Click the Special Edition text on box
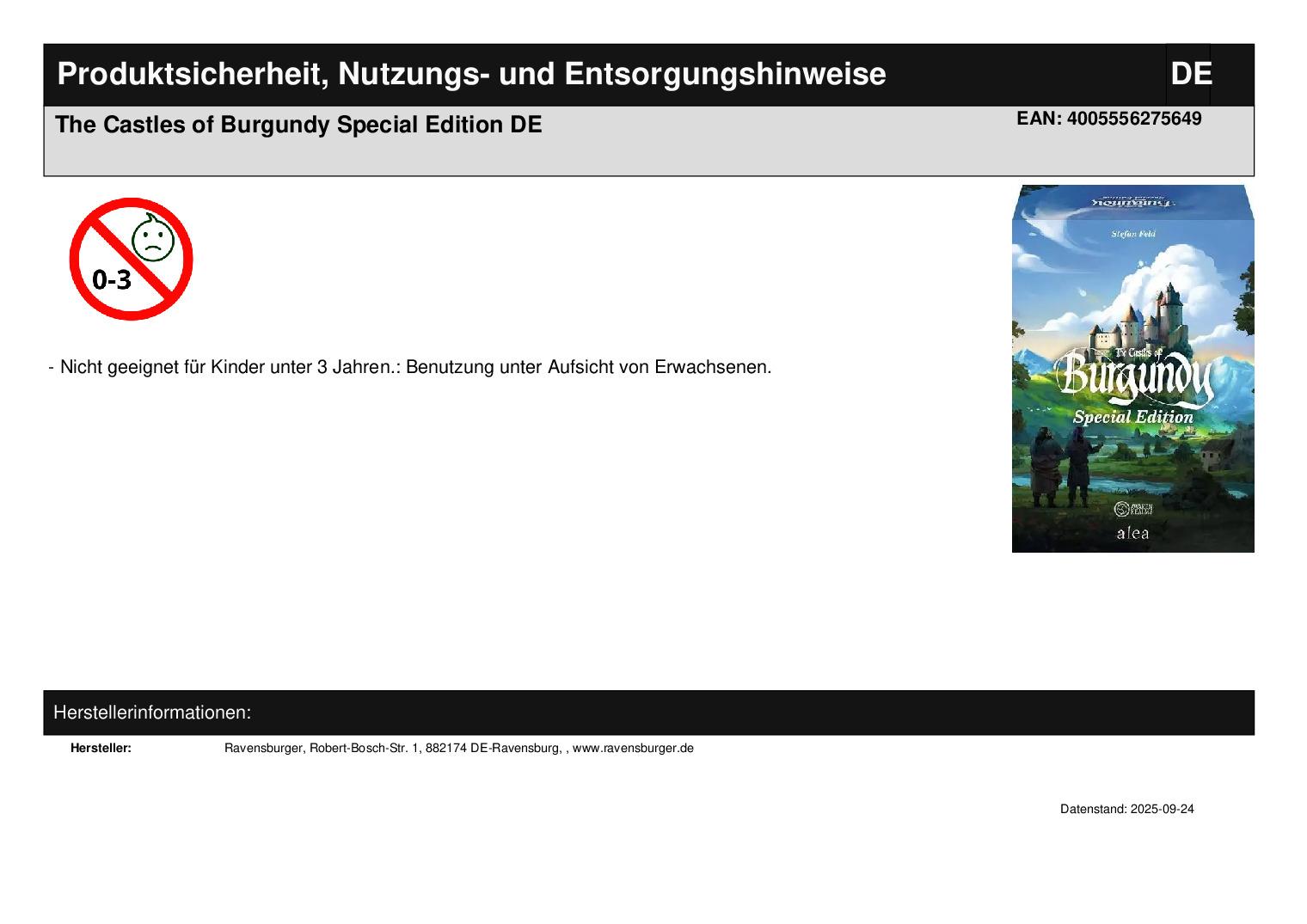Image resolution: width=1307 pixels, height=924 pixels. coord(1133,417)
